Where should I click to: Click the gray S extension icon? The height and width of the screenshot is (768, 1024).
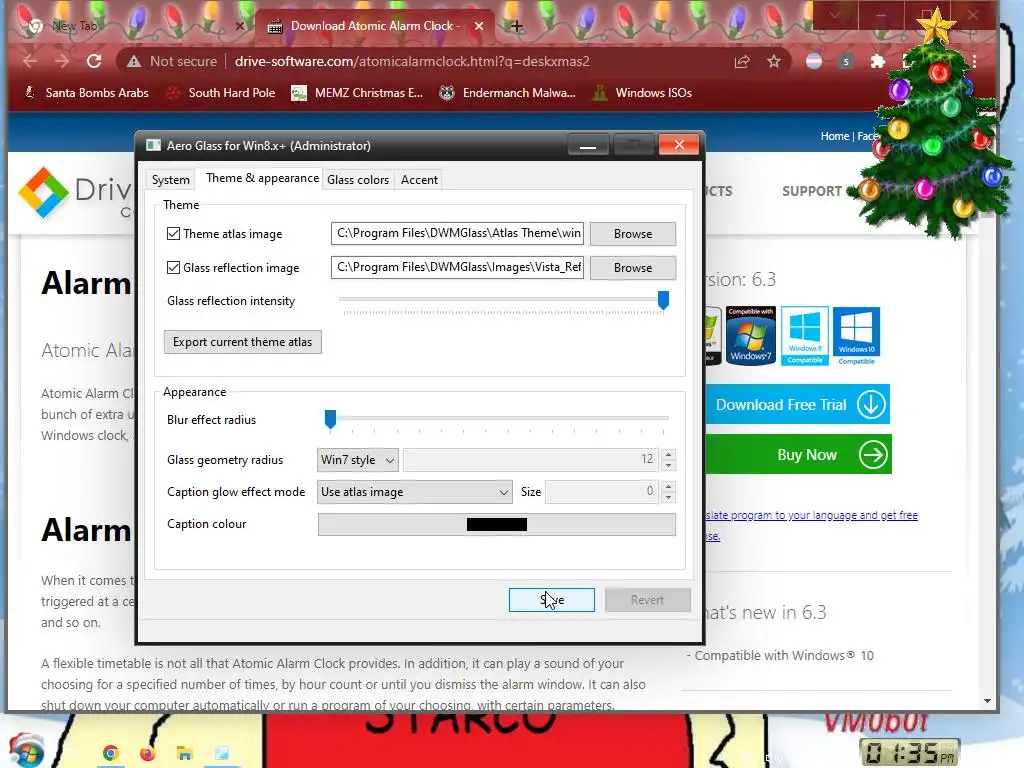pyautogui.click(x=846, y=61)
